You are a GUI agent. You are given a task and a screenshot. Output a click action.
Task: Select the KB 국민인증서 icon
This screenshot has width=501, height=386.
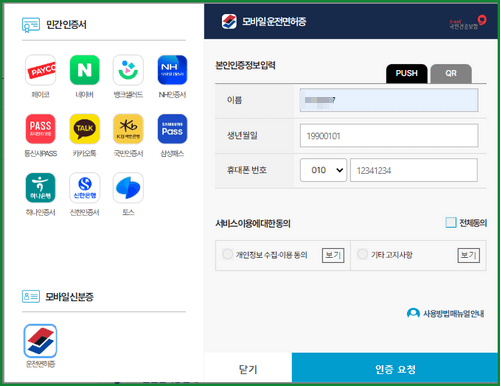coord(128,129)
